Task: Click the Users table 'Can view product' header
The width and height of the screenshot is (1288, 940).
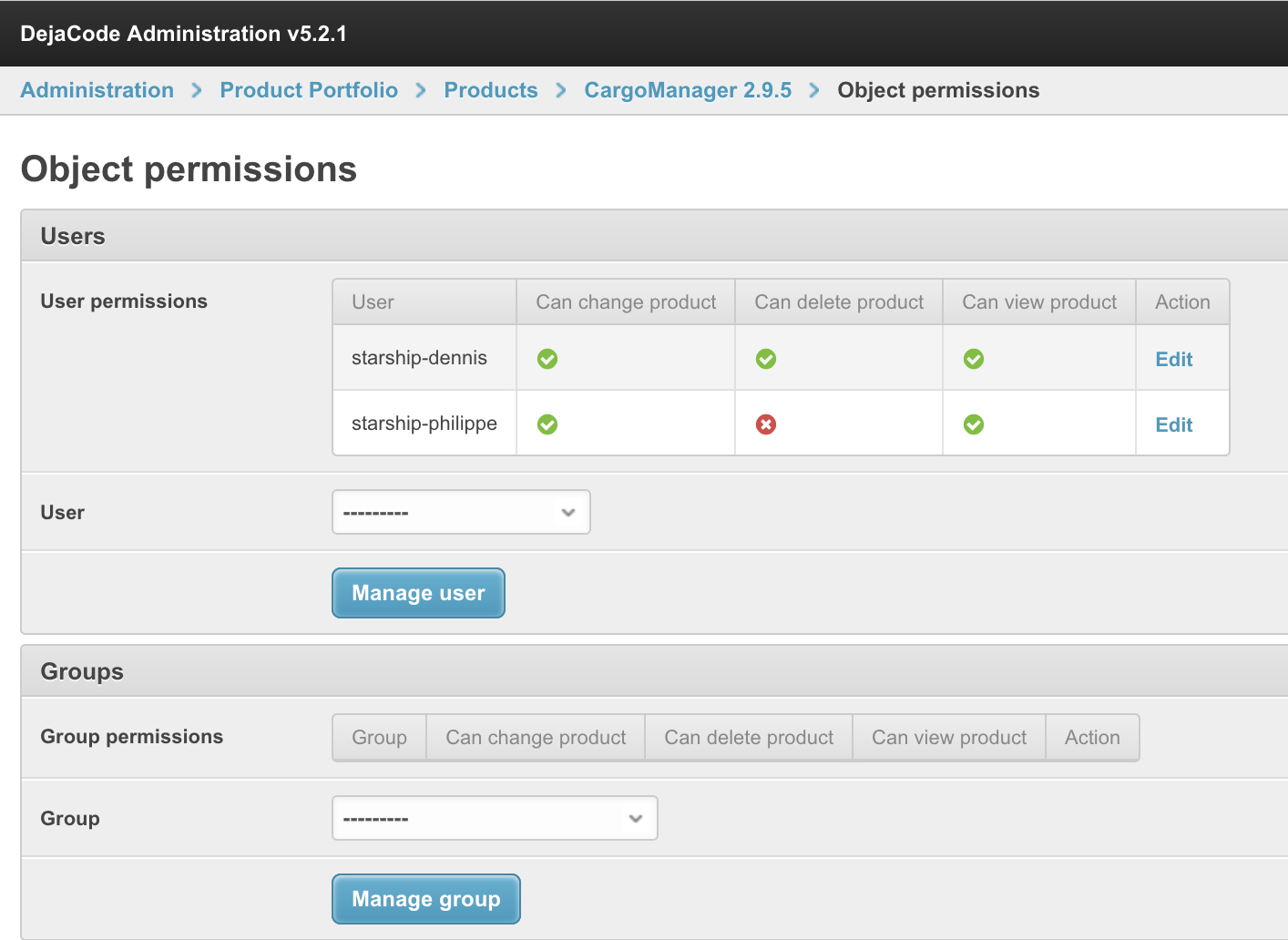Action: [x=1039, y=302]
